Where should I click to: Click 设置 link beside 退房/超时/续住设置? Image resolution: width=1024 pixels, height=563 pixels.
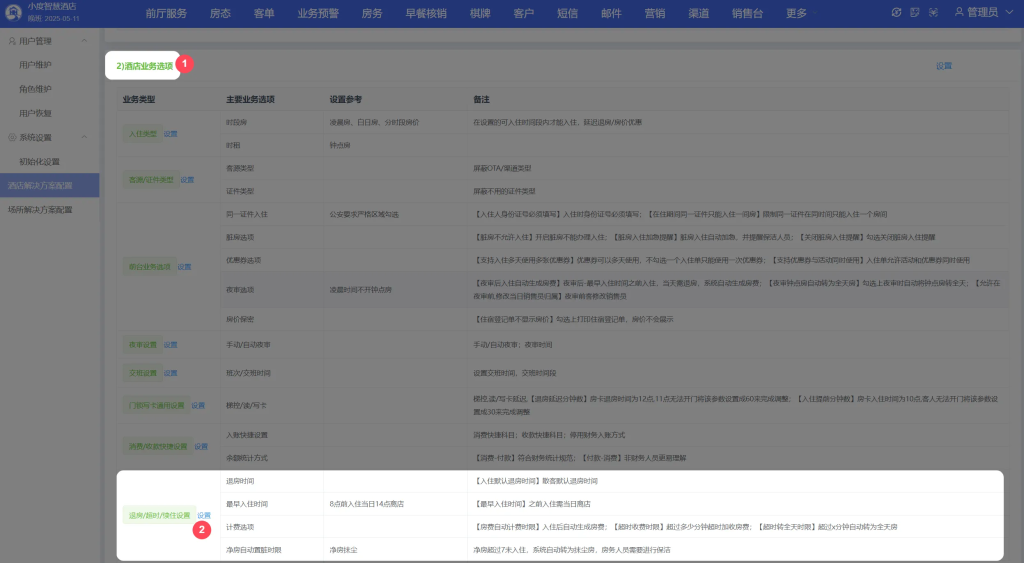pos(204,516)
